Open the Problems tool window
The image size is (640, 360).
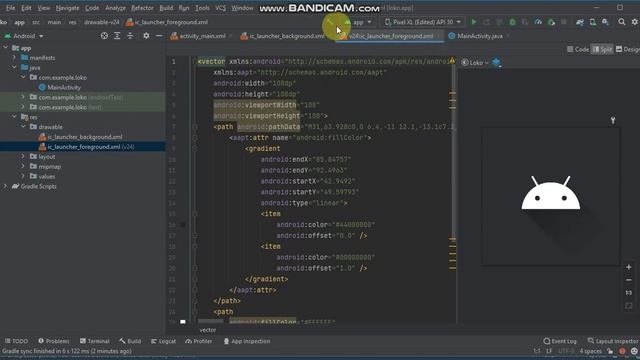[x=54, y=341]
